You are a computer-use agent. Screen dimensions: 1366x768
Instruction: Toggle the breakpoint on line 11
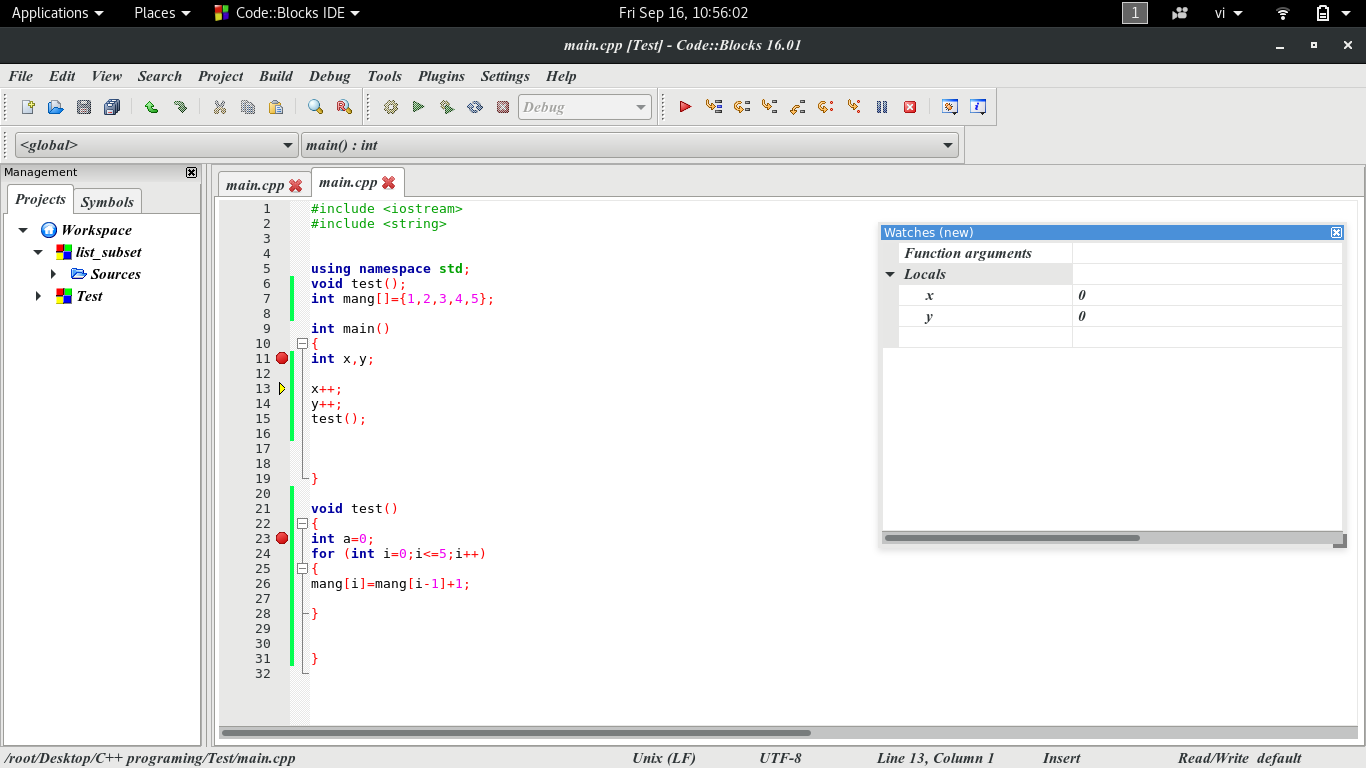coord(282,358)
